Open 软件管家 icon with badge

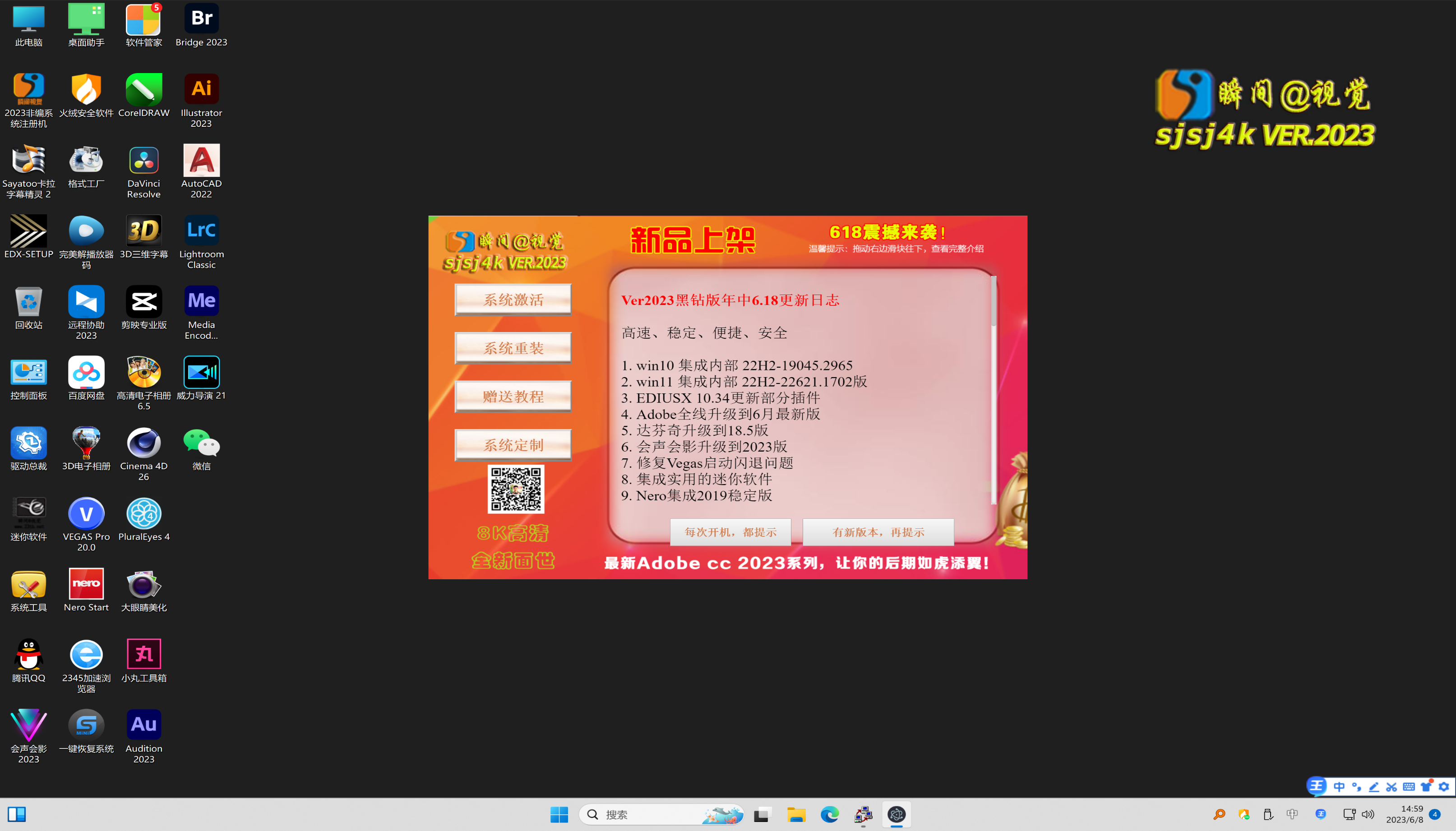(x=144, y=25)
